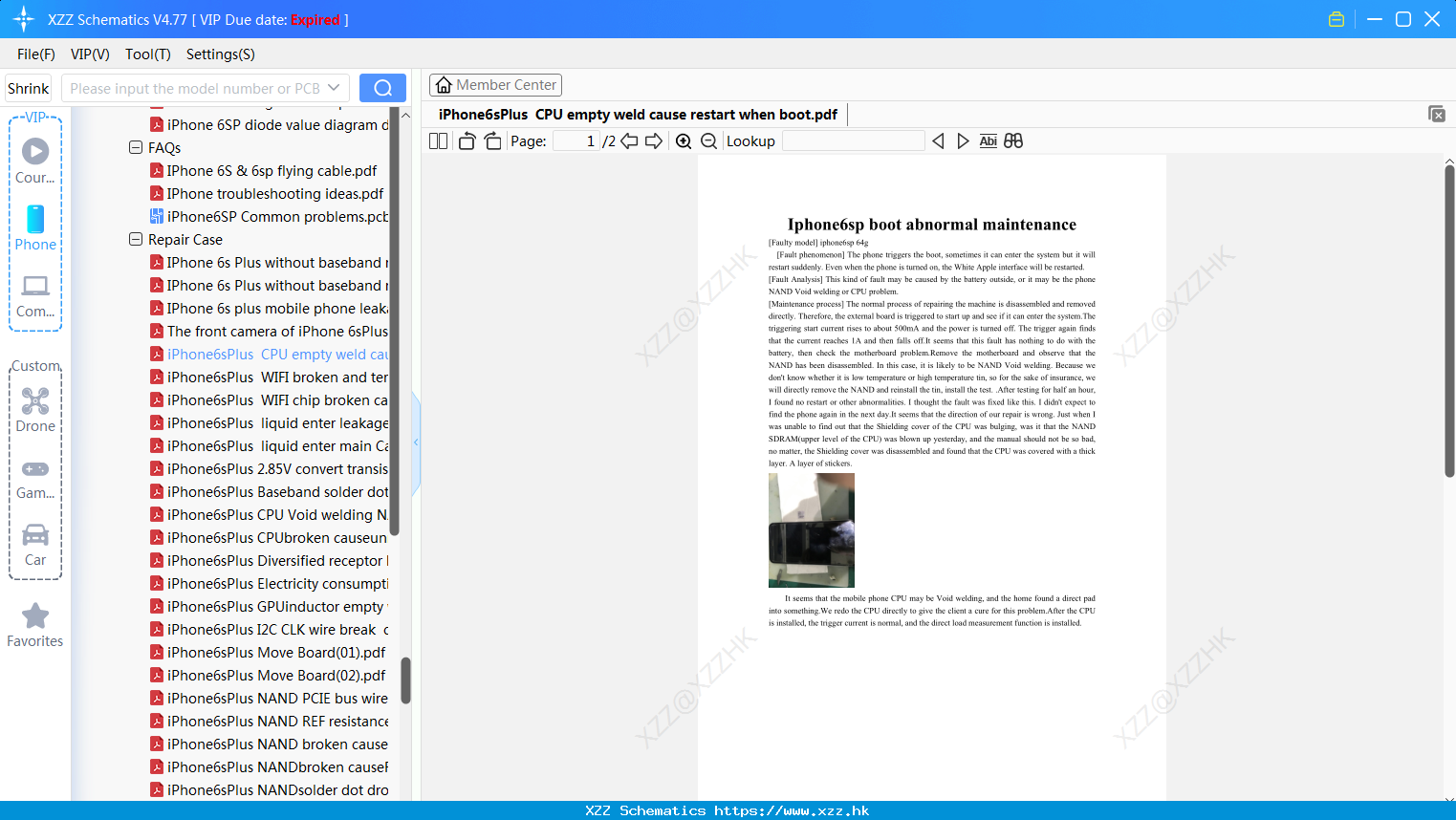Rotate the page counterclockwise
Screen dimensions: 1456x820
tap(467, 141)
